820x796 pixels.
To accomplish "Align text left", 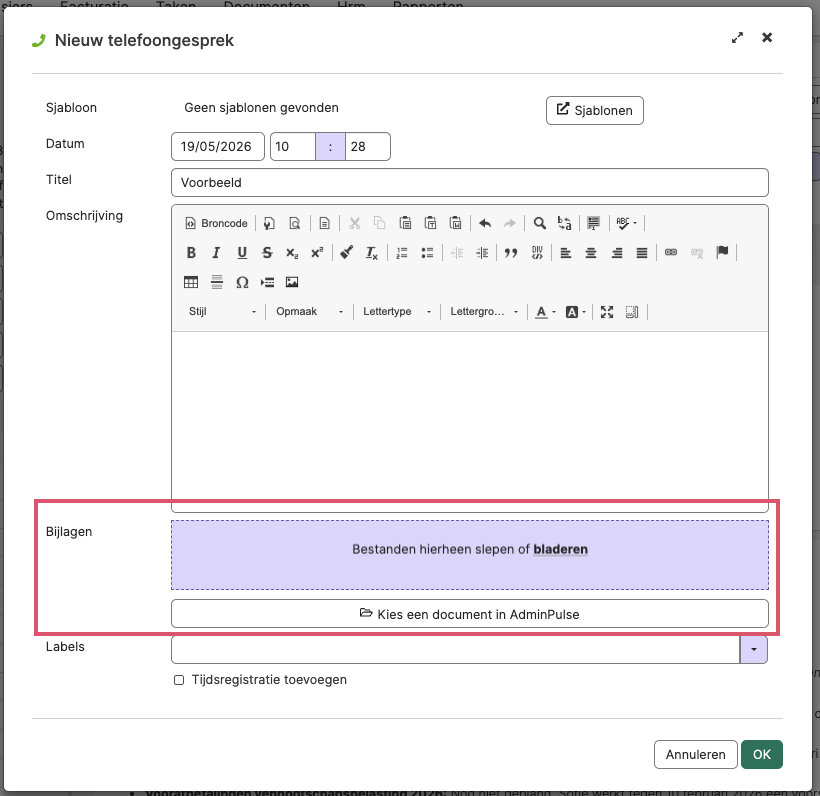I will (565, 253).
